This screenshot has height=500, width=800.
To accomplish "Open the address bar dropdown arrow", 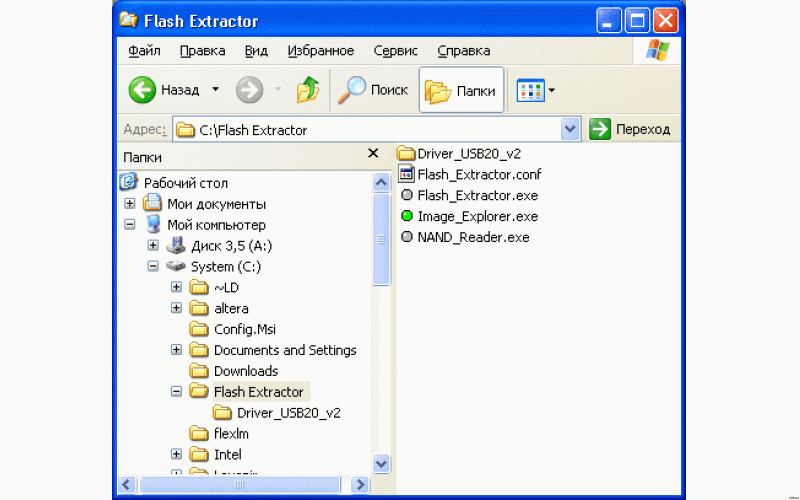I will coord(571,129).
